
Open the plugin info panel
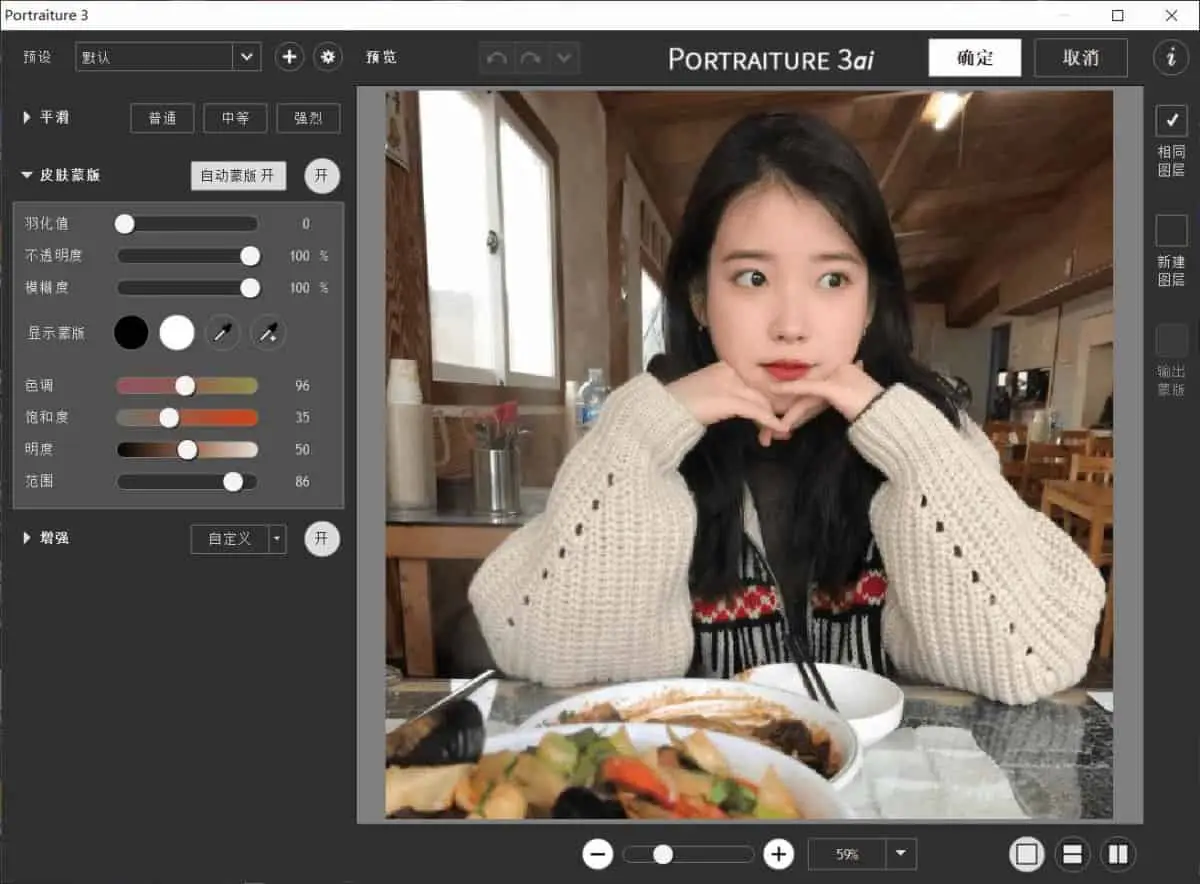click(1171, 57)
